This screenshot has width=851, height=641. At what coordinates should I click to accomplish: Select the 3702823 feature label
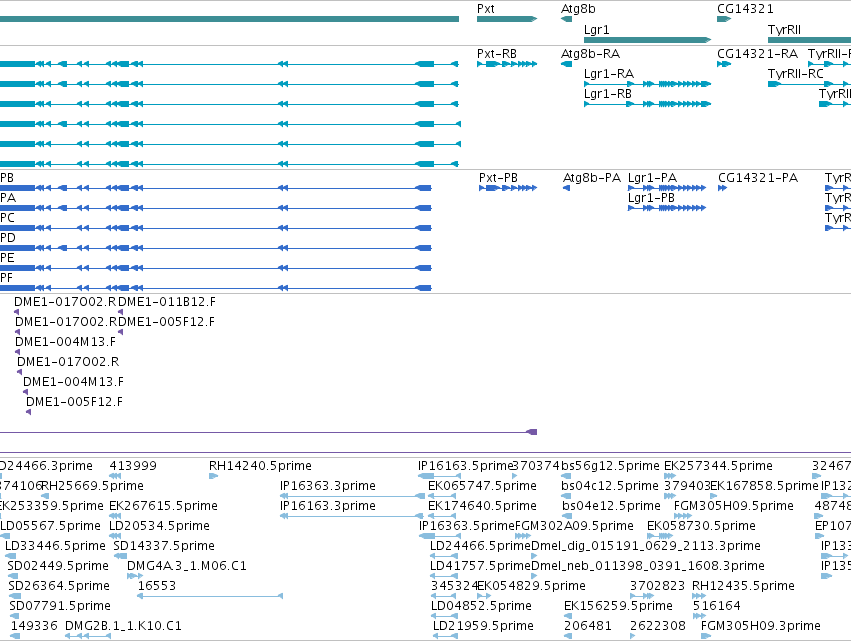[658, 586]
